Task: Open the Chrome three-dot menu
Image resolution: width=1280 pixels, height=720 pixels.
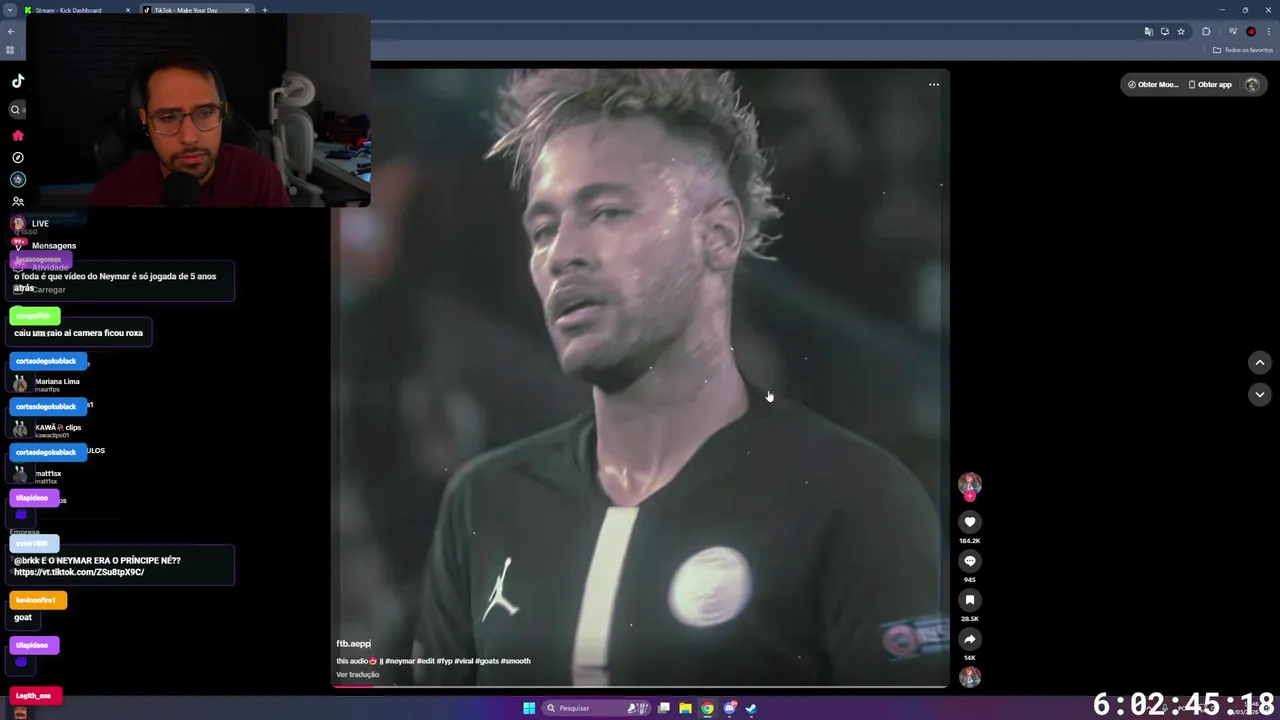Action: pyautogui.click(x=1269, y=31)
